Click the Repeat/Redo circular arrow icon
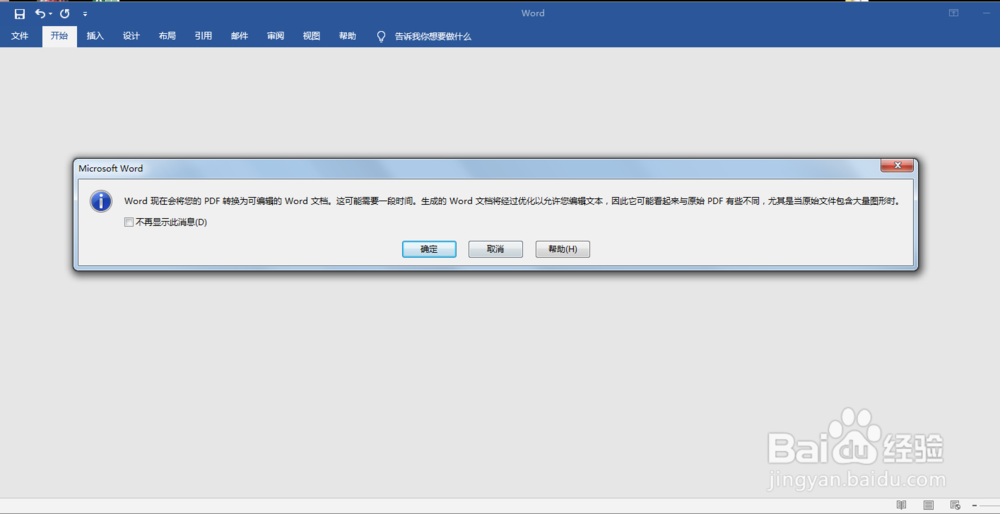Screen dimensions: 1000x514 (x=64, y=13)
